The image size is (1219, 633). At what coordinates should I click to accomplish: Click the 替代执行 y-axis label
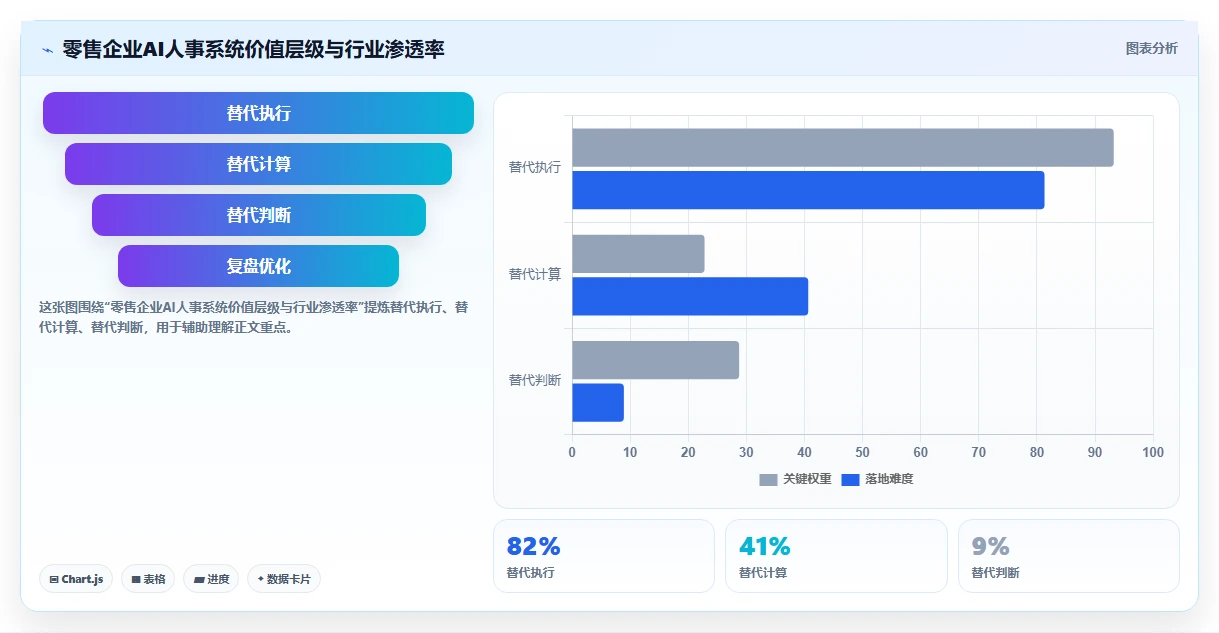click(x=535, y=168)
